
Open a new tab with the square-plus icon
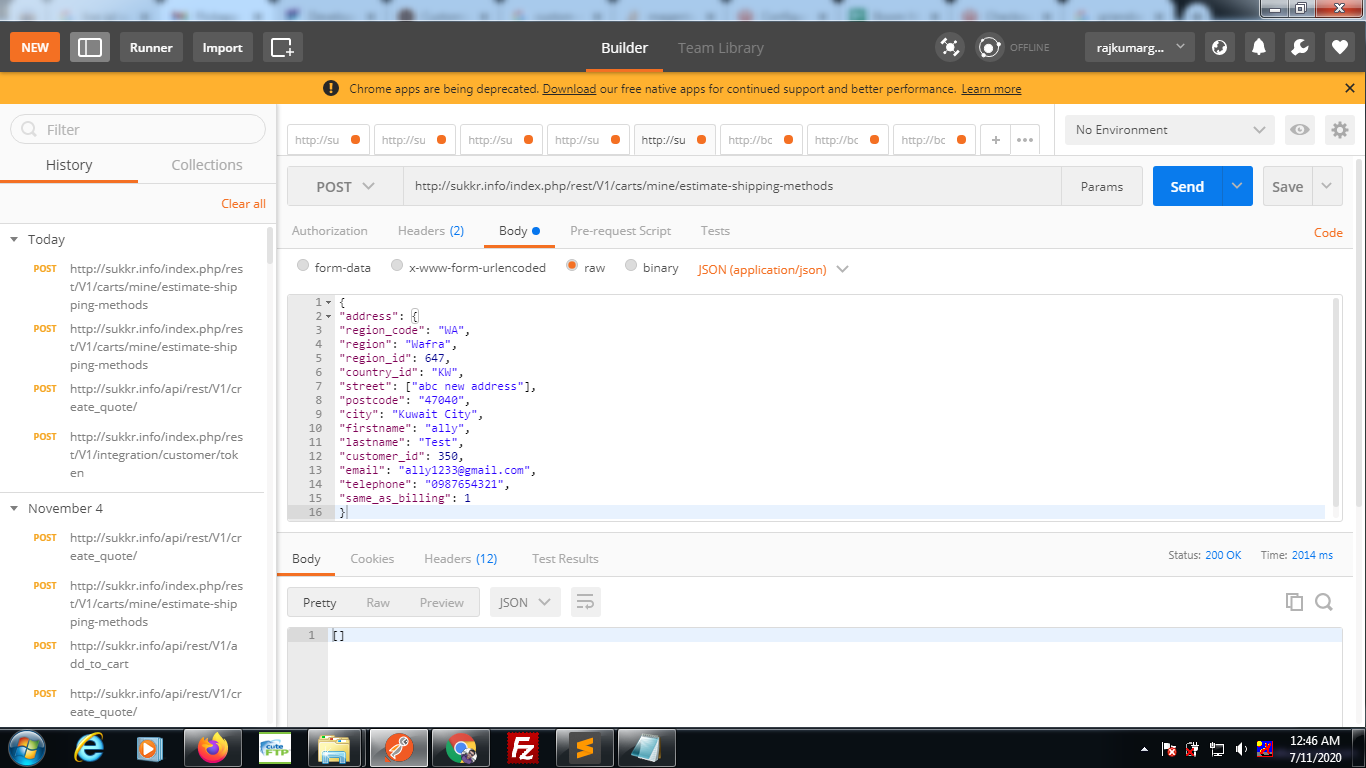click(x=282, y=47)
